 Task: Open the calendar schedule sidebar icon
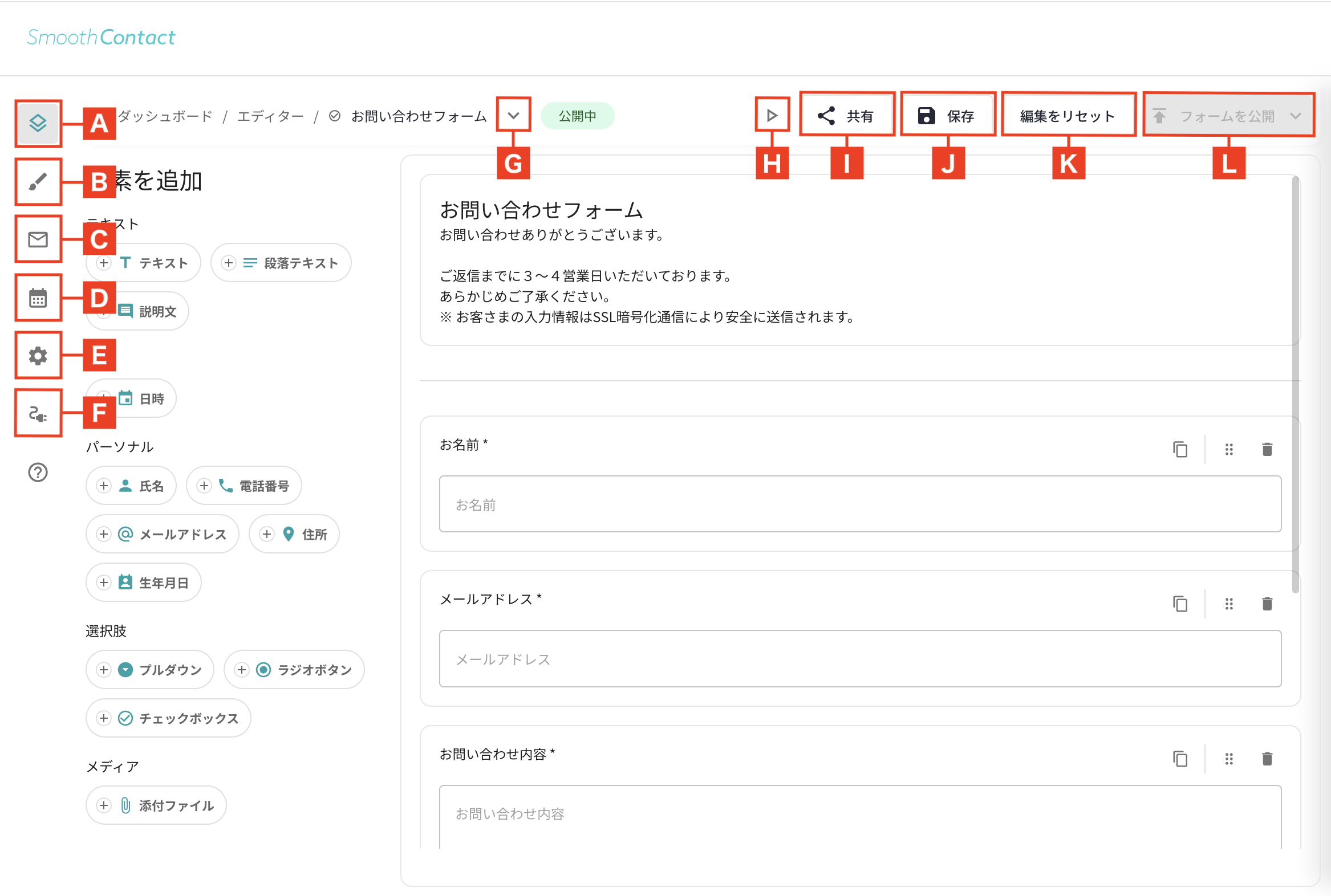pyautogui.click(x=38, y=298)
